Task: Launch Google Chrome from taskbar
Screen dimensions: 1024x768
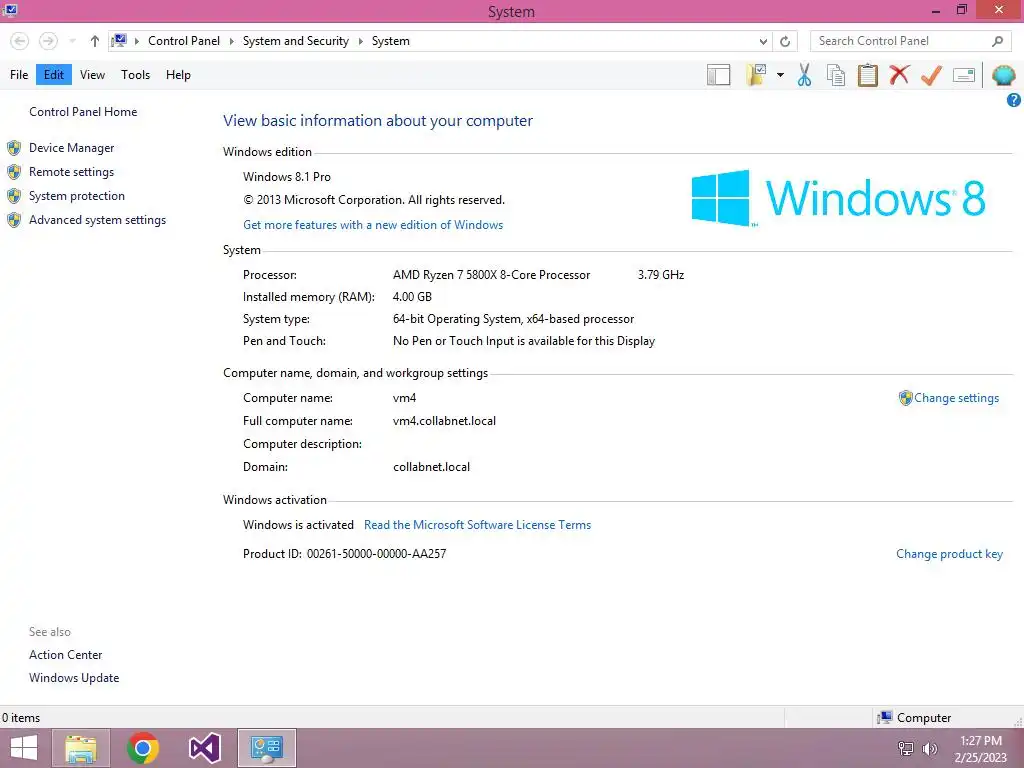Action: (143, 748)
